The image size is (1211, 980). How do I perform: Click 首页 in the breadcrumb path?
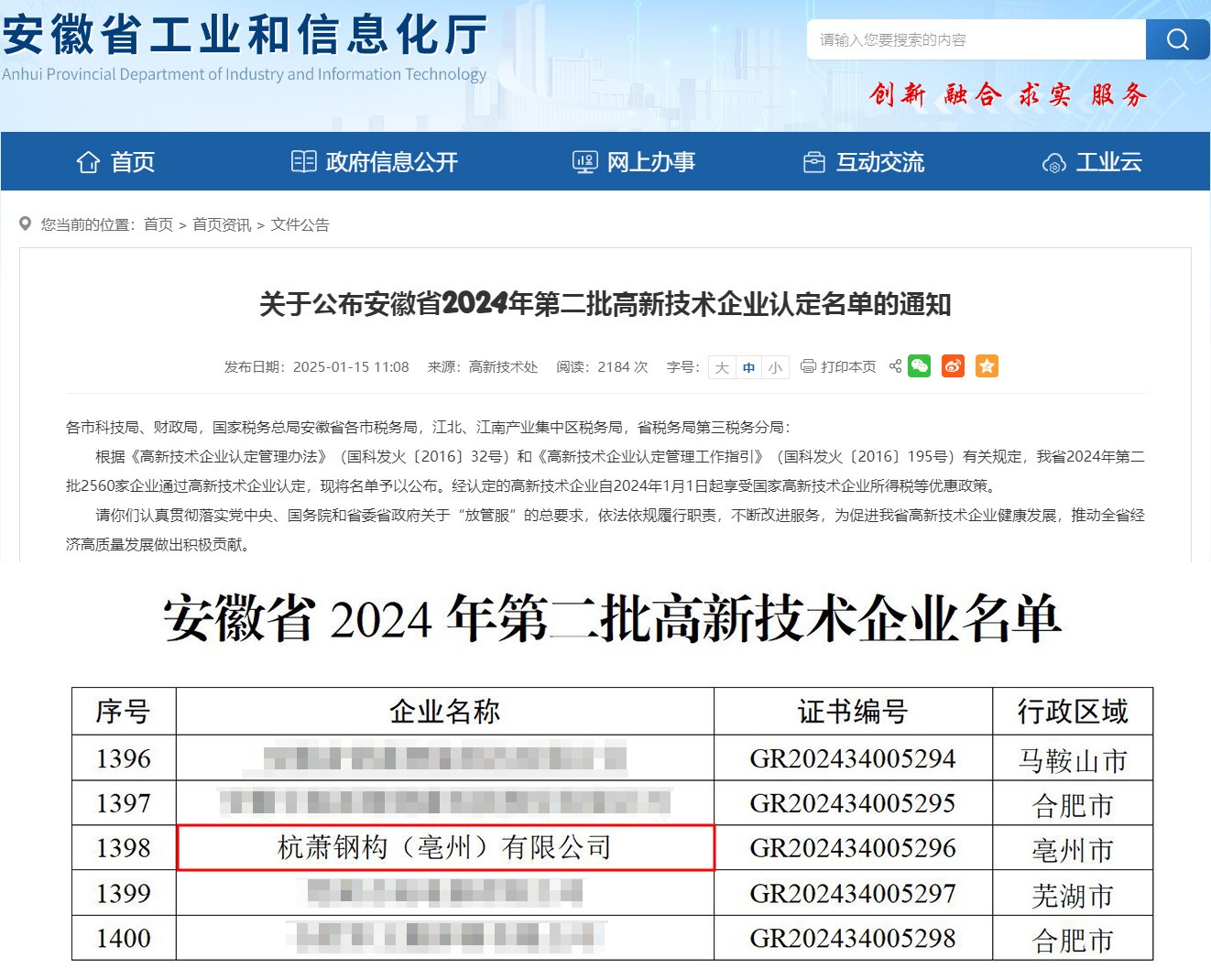pyautogui.click(x=158, y=224)
